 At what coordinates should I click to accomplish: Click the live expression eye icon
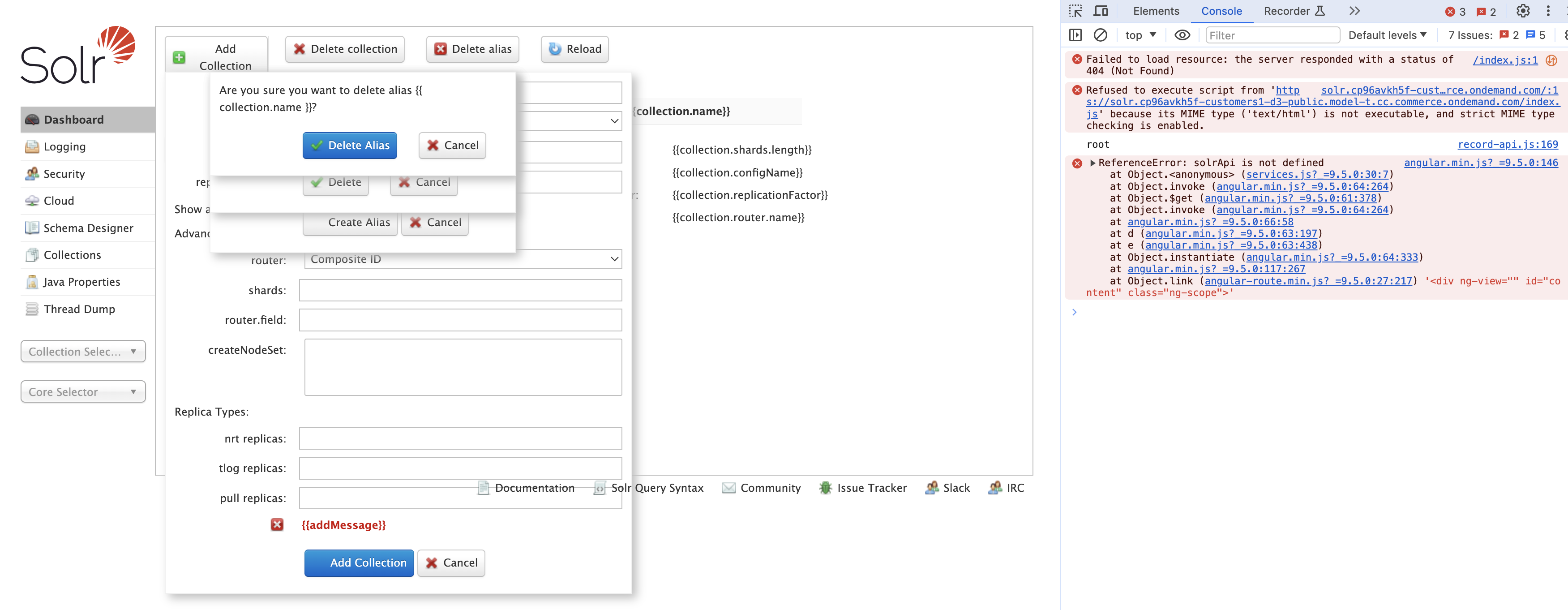(1182, 35)
